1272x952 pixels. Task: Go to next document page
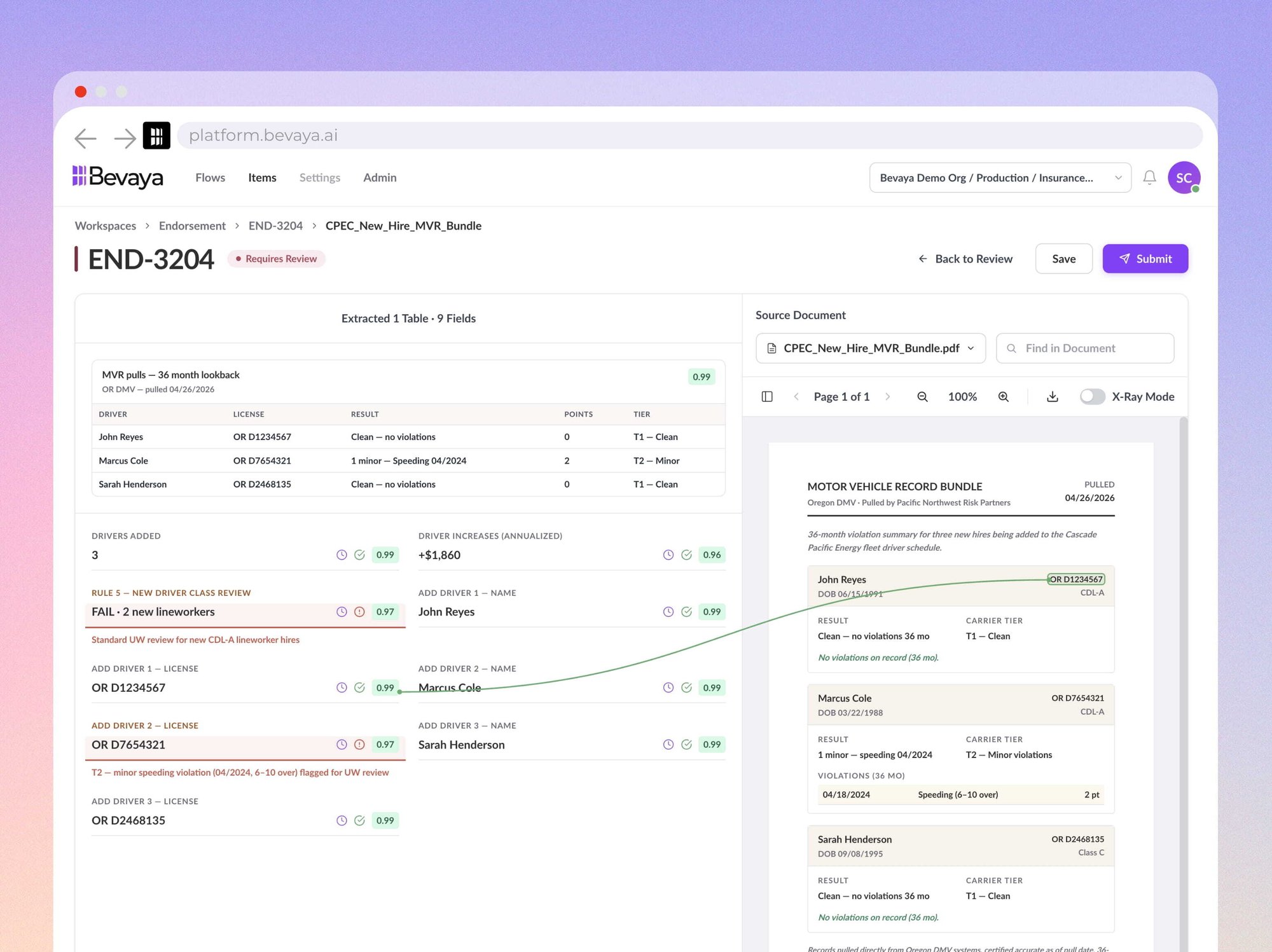point(888,397)
